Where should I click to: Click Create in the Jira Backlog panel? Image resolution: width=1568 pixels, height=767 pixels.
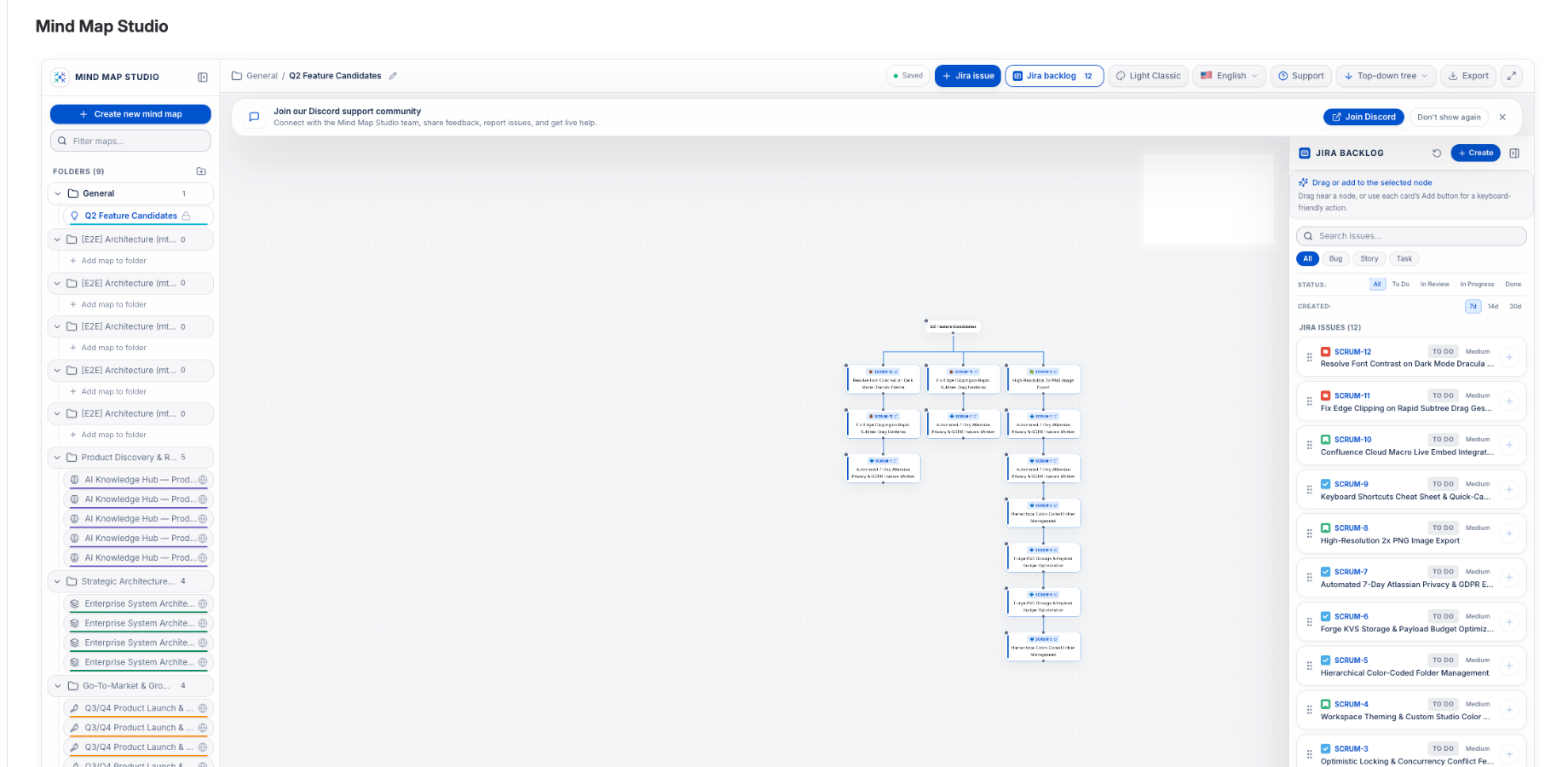(1475, 153)
